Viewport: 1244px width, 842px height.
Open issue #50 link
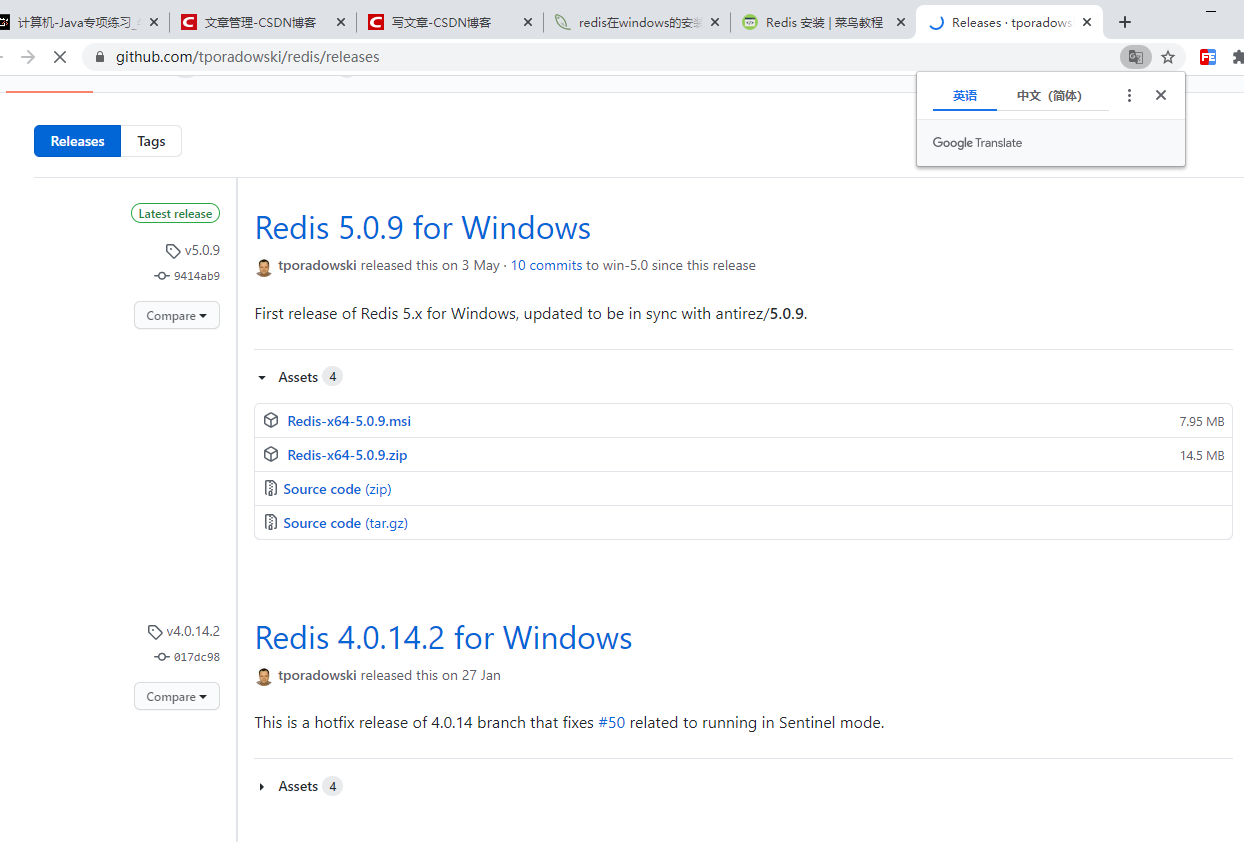point(612,722)
